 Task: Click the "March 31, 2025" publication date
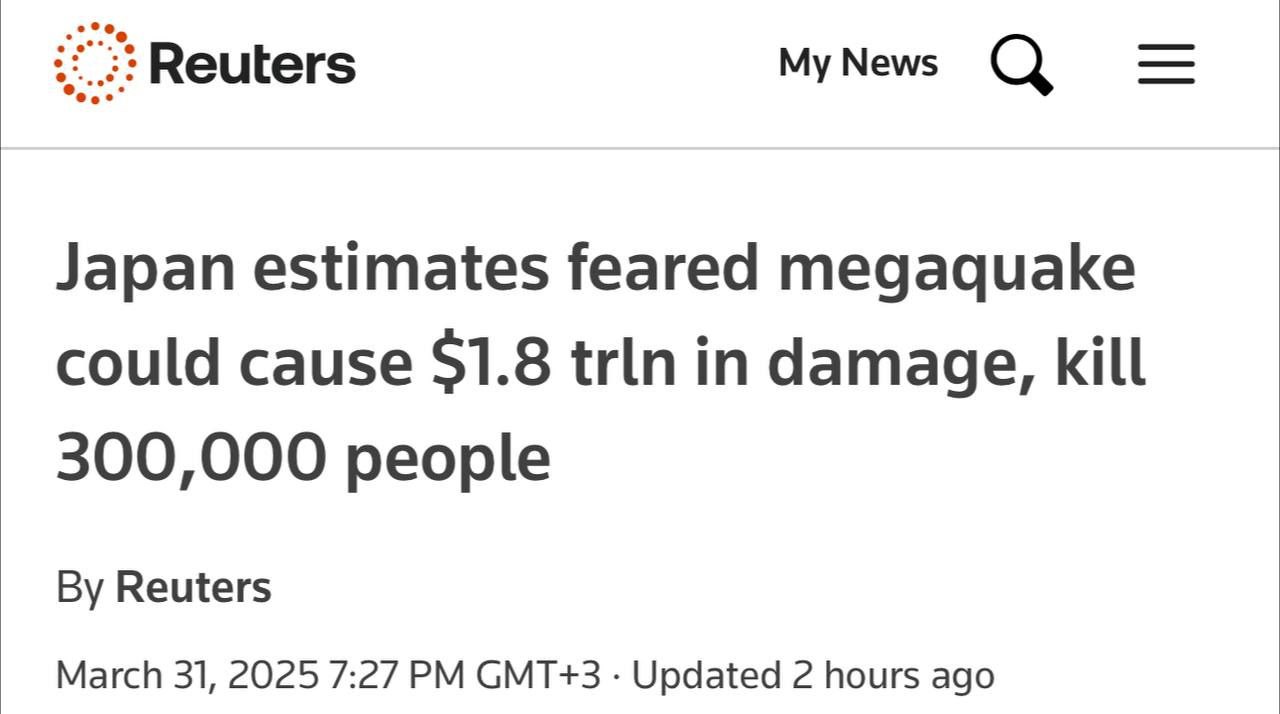187,675
